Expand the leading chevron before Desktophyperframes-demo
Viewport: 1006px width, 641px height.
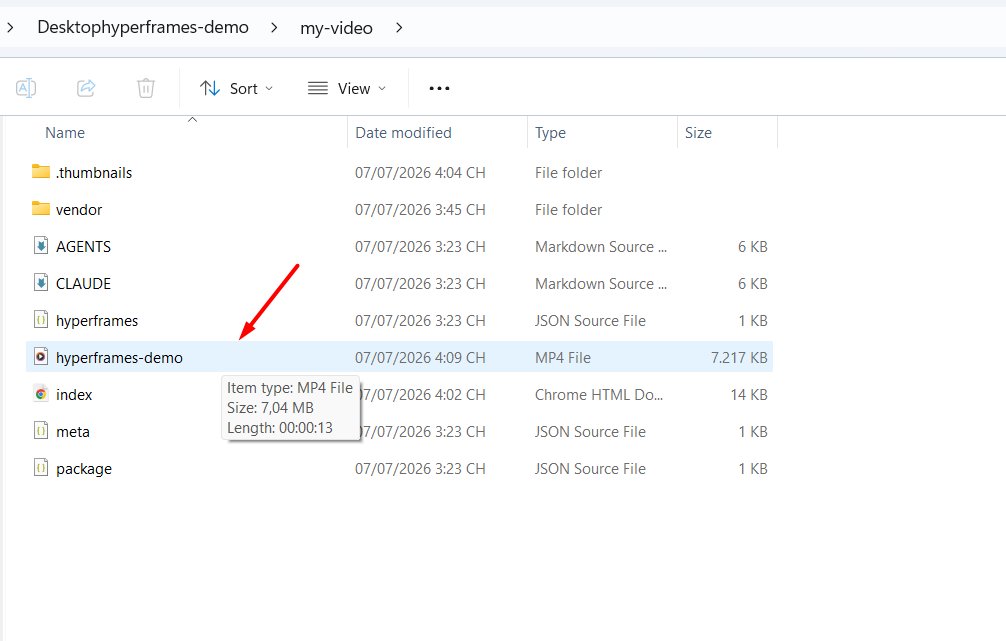(x=10, y=28)
